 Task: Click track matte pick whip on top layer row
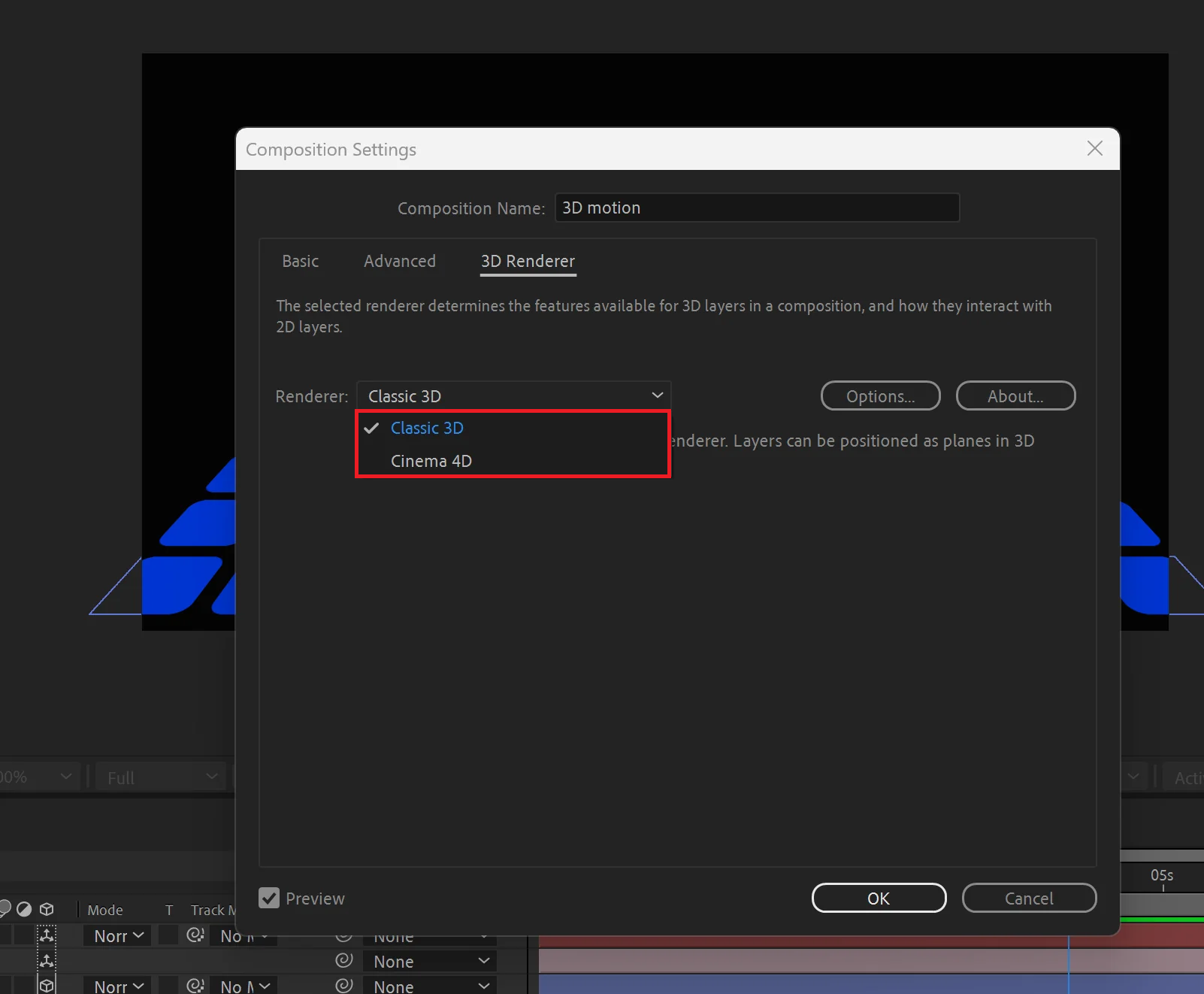pos(195,935)
